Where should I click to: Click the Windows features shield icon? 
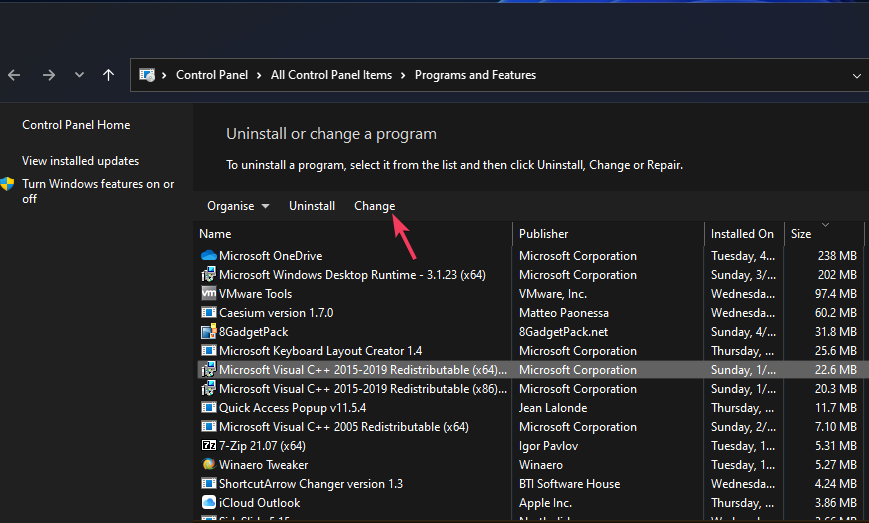click(8, 185)
